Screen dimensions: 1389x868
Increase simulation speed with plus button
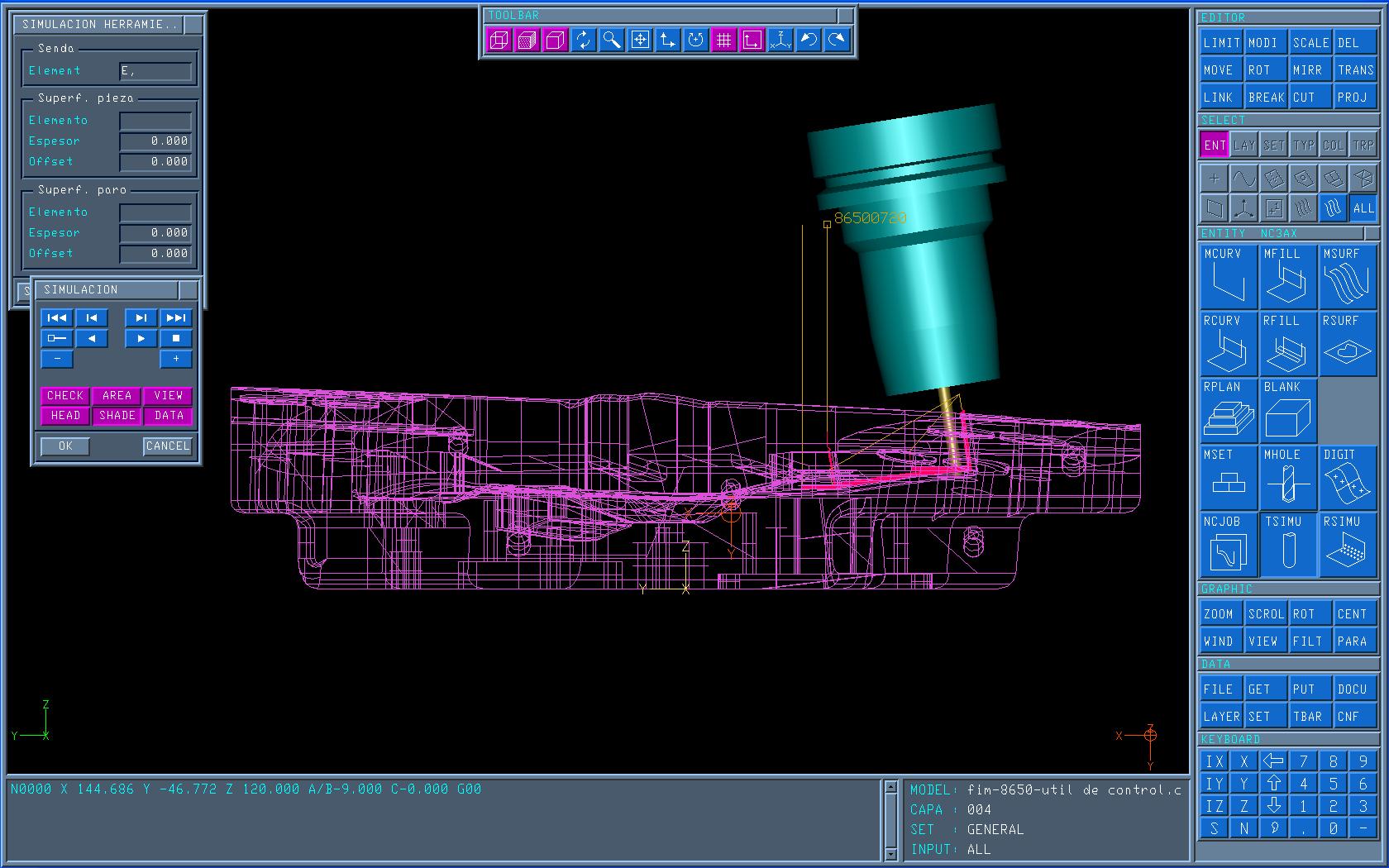click(x=176, y=359)
